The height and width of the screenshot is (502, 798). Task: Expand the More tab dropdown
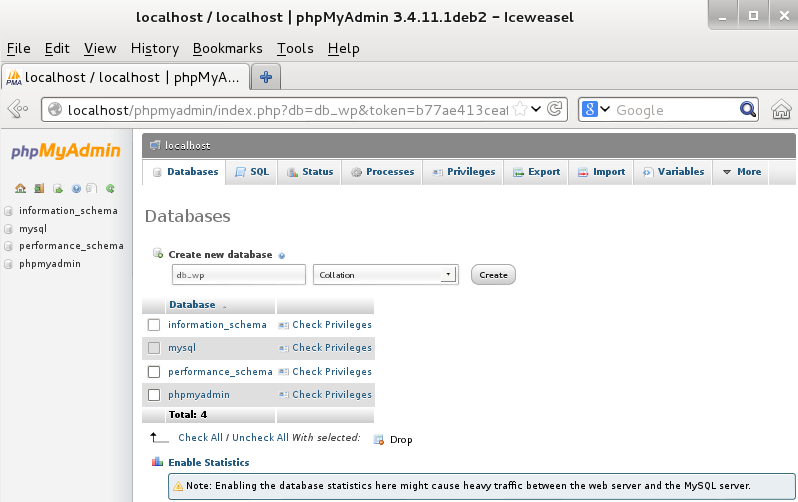point(742,172)
